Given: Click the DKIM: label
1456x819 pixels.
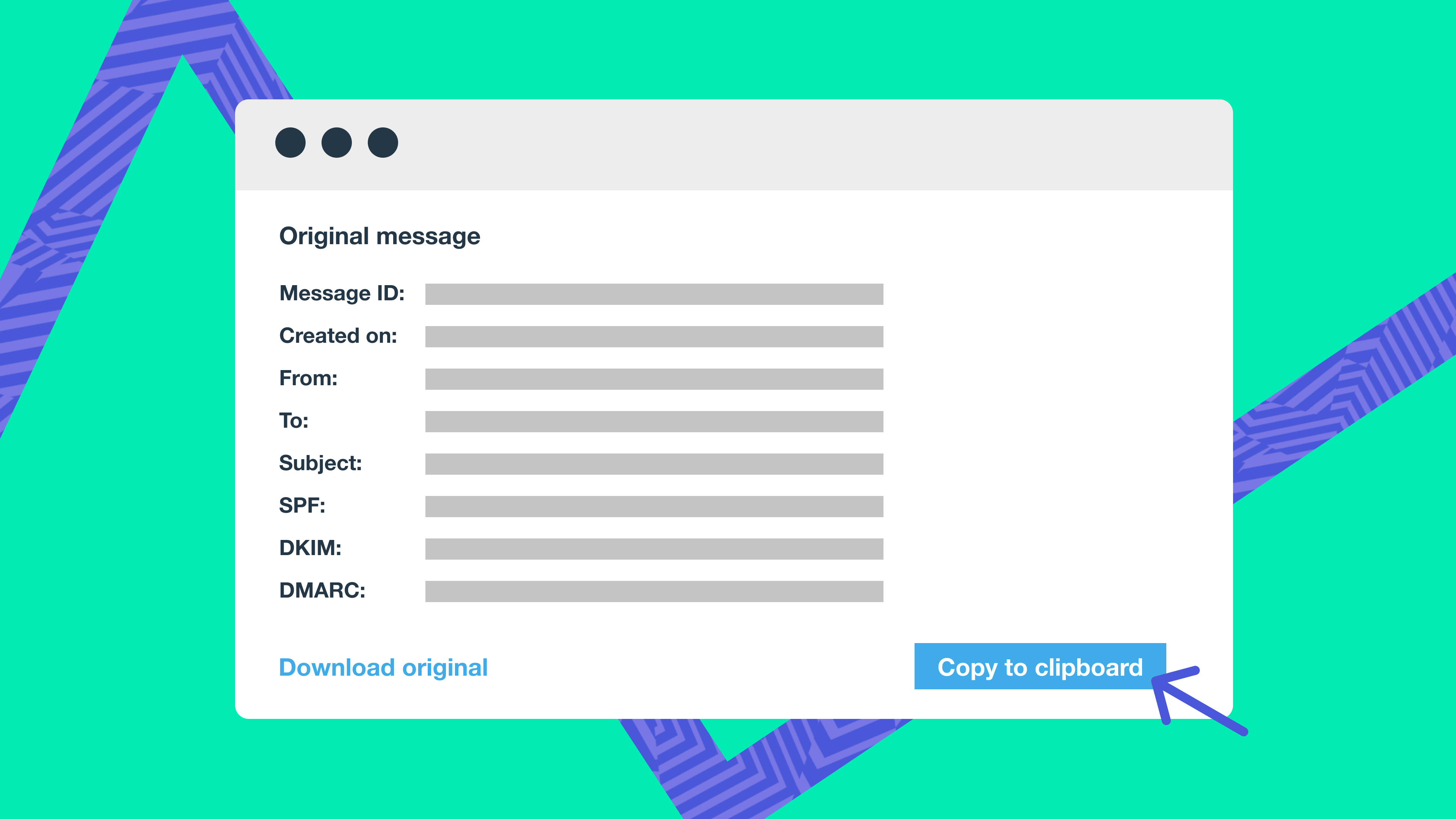Looking at the screenshot, I should pos(310,548).
